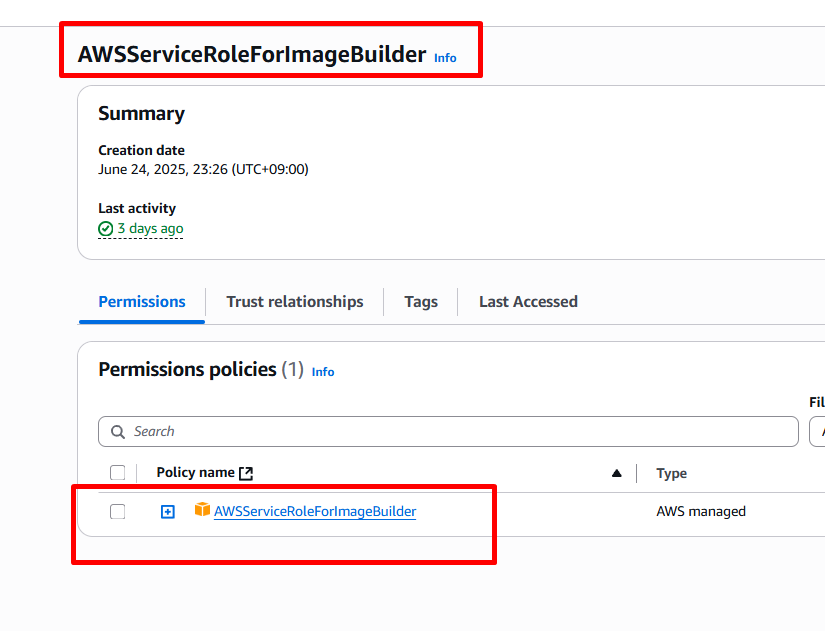Image resolution: width=825 pixels, height=631 pixels.
Task: Expand the AWSServiceRoleForImageBuilder policy row
Action: pos(168,512)
